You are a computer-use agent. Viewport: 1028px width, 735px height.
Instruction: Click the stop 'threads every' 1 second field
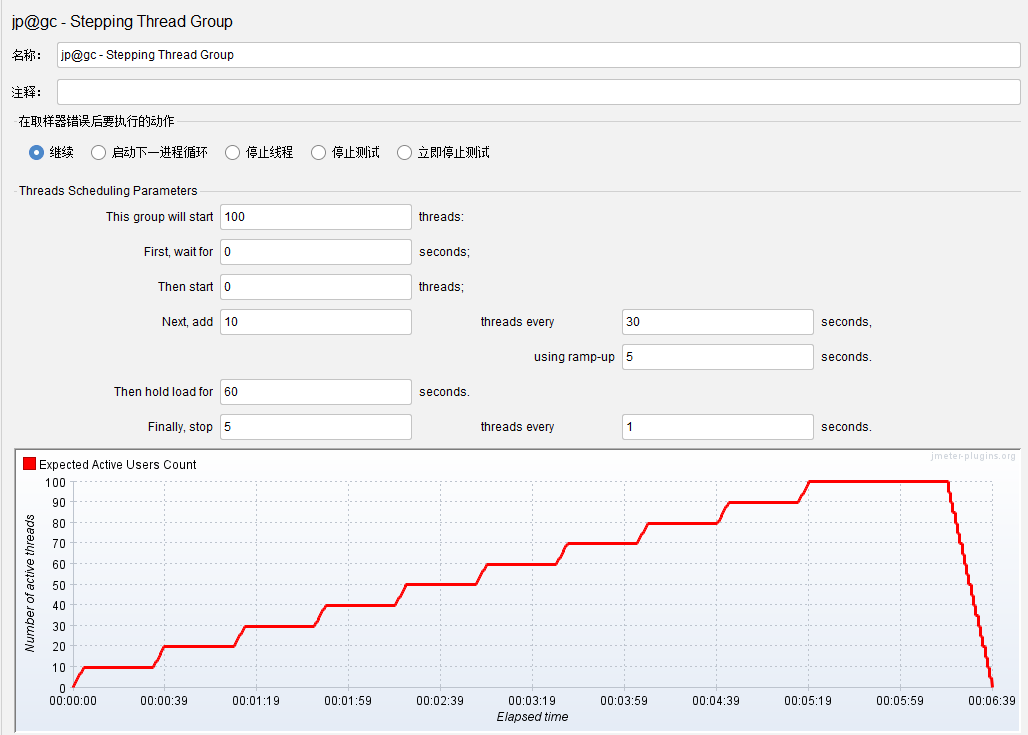(717, 427)
